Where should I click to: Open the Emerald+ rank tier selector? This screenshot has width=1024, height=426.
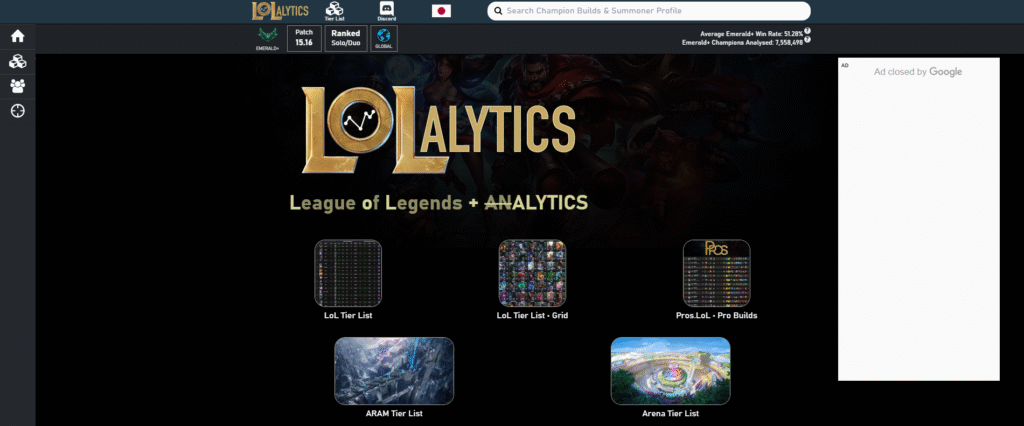point(267,39)
